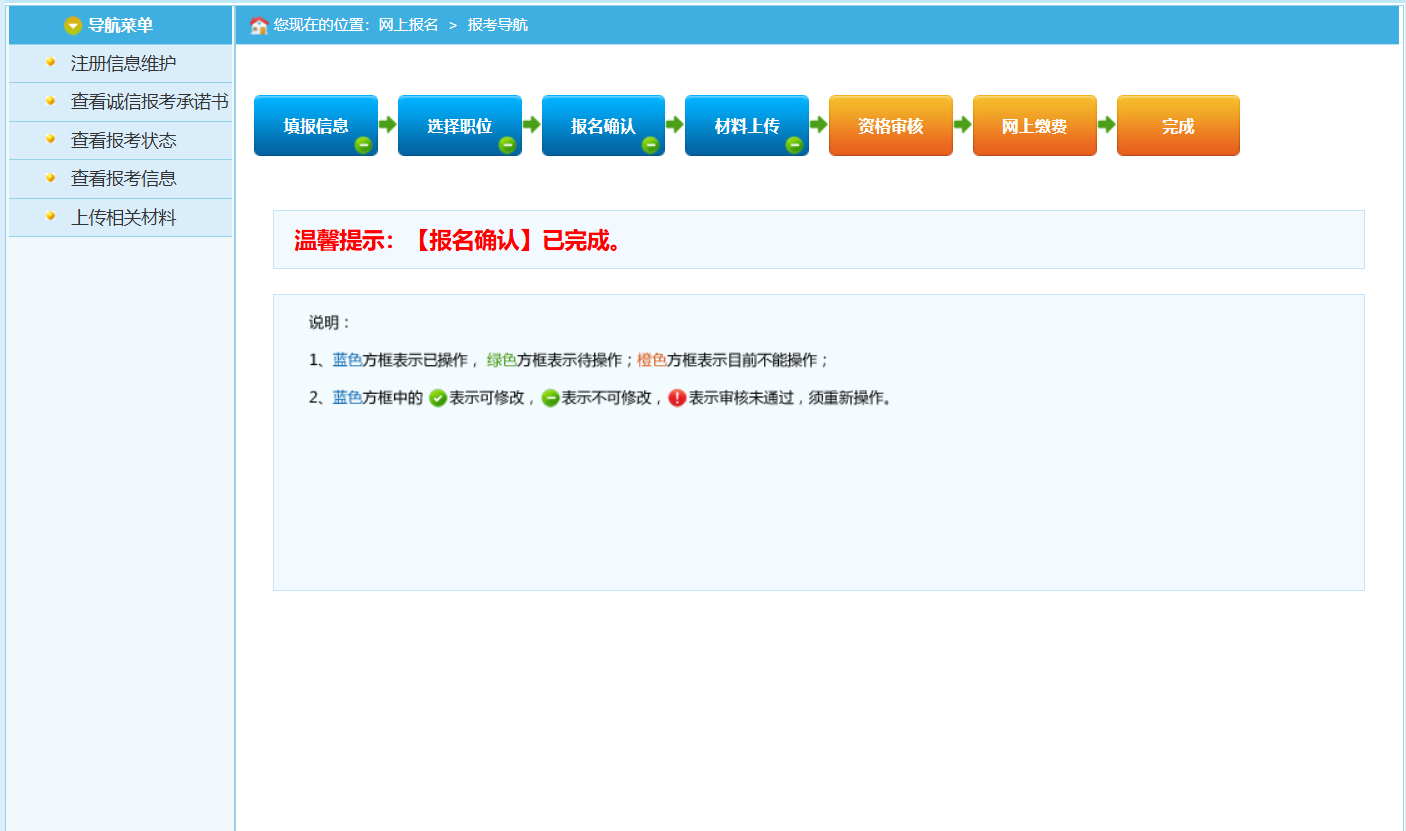Viewport: 1406px width, 831px height.
Task: Collapse the 导航菜单 yellow arrow icon
Action: pos(73,26)
